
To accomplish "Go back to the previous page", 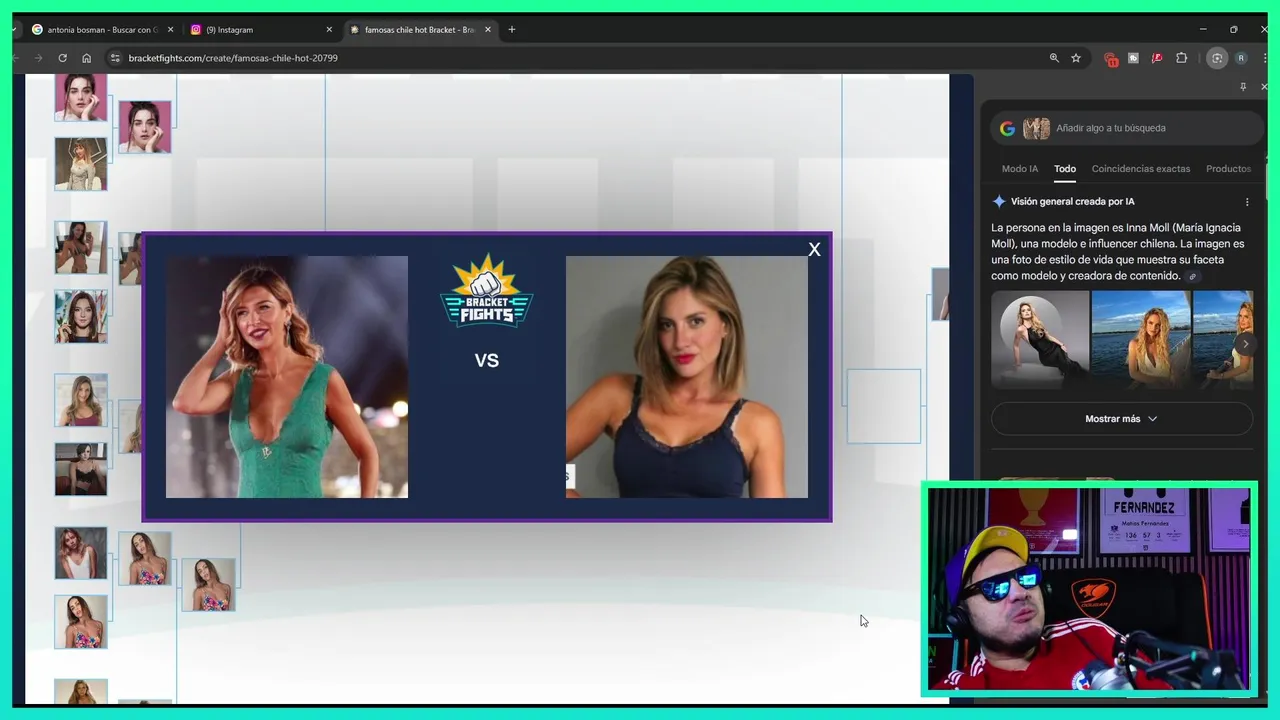I will pyautogui.click(x=14, y=58).
